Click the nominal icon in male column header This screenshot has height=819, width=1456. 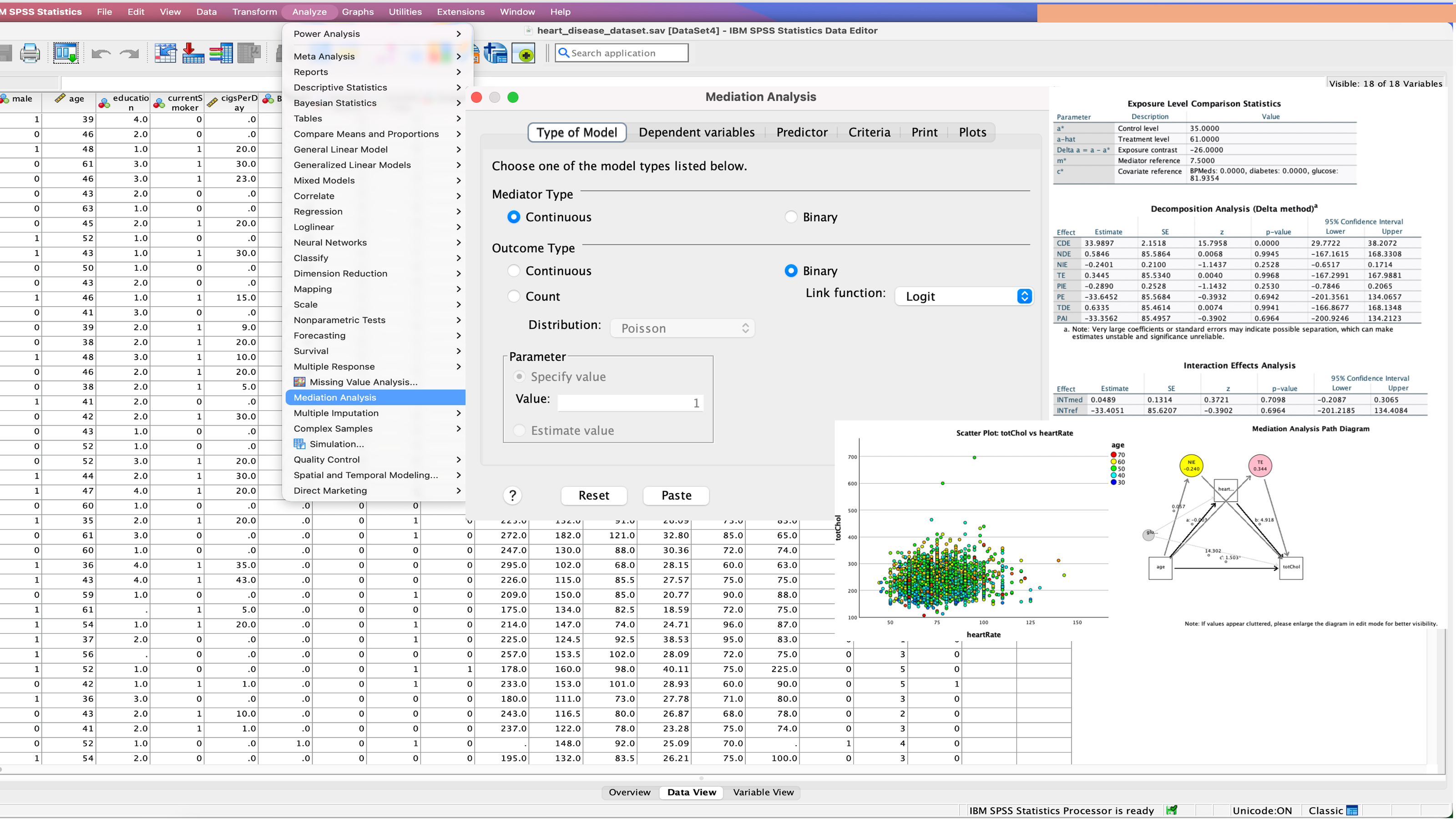point(5,99)
